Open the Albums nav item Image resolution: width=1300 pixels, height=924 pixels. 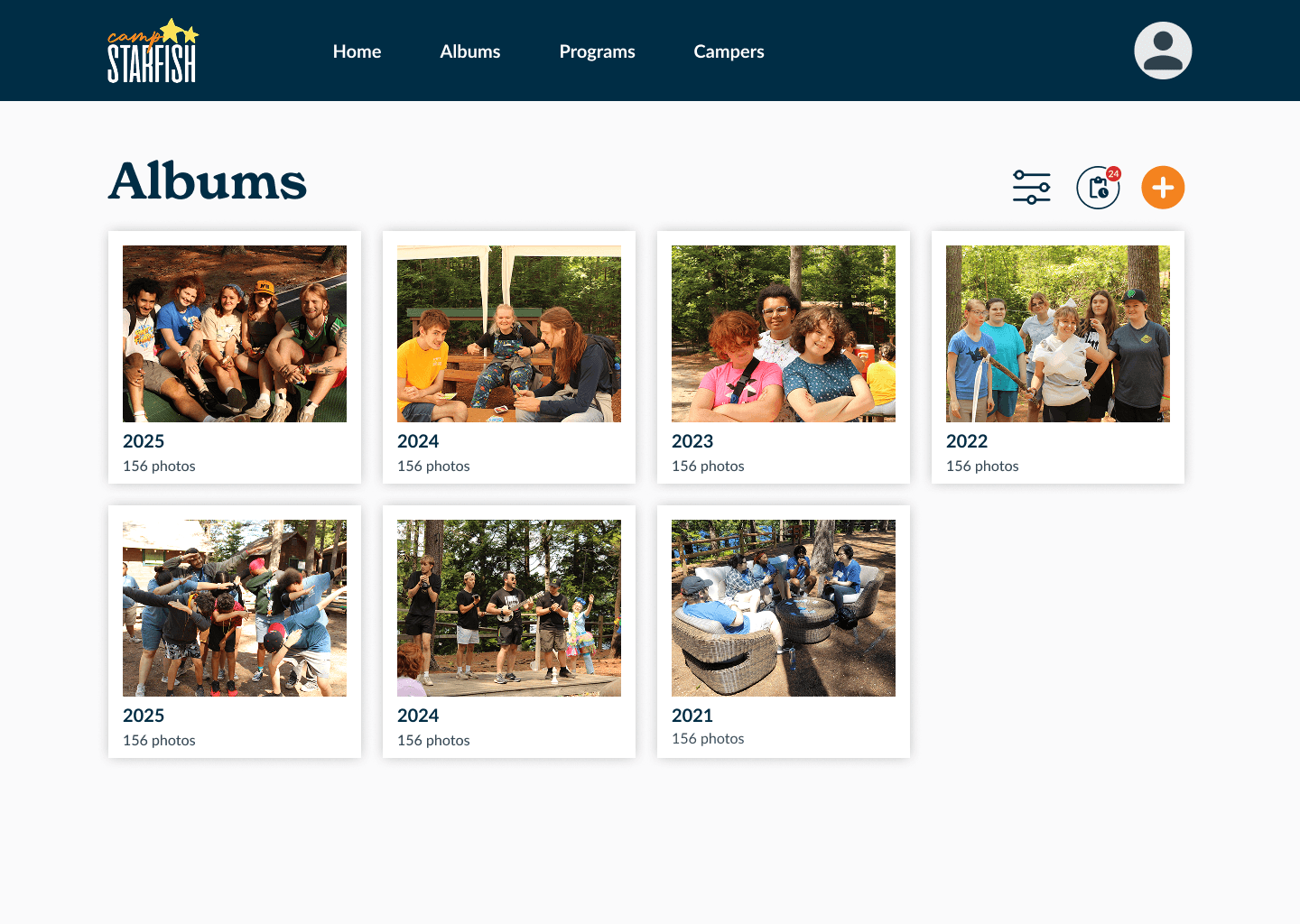tap(470, 51)
